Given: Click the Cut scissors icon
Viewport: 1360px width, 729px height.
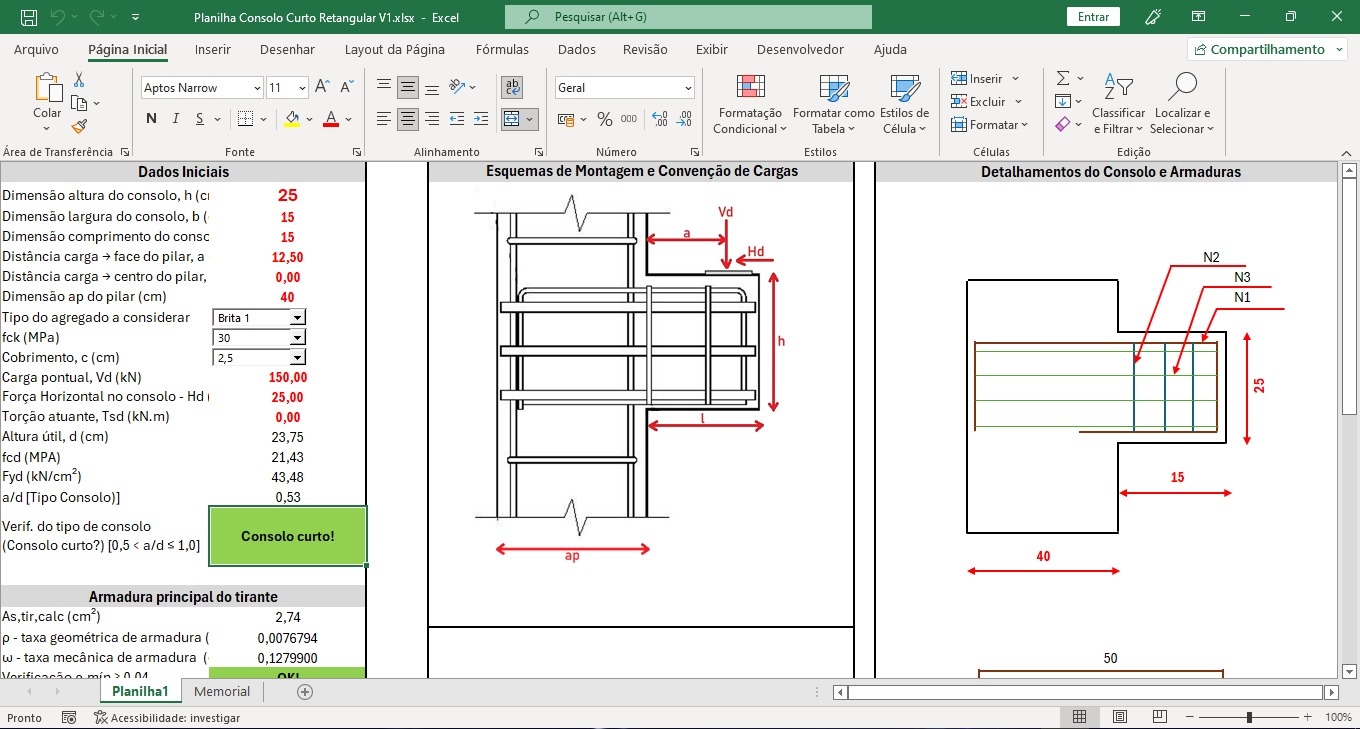Looking at the screenshot, I should (79, 80).
